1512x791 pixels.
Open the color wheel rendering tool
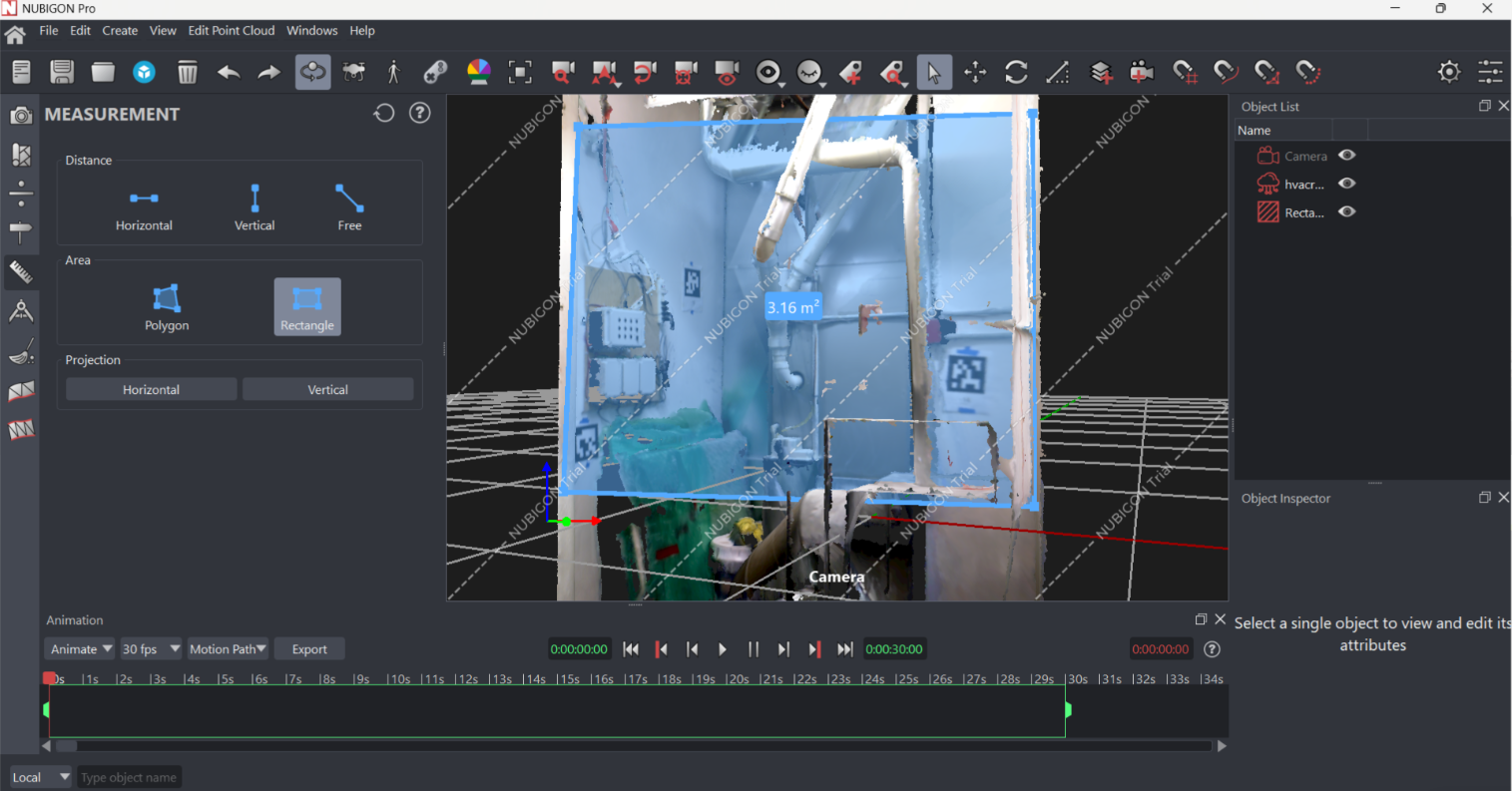pos(479,72)
